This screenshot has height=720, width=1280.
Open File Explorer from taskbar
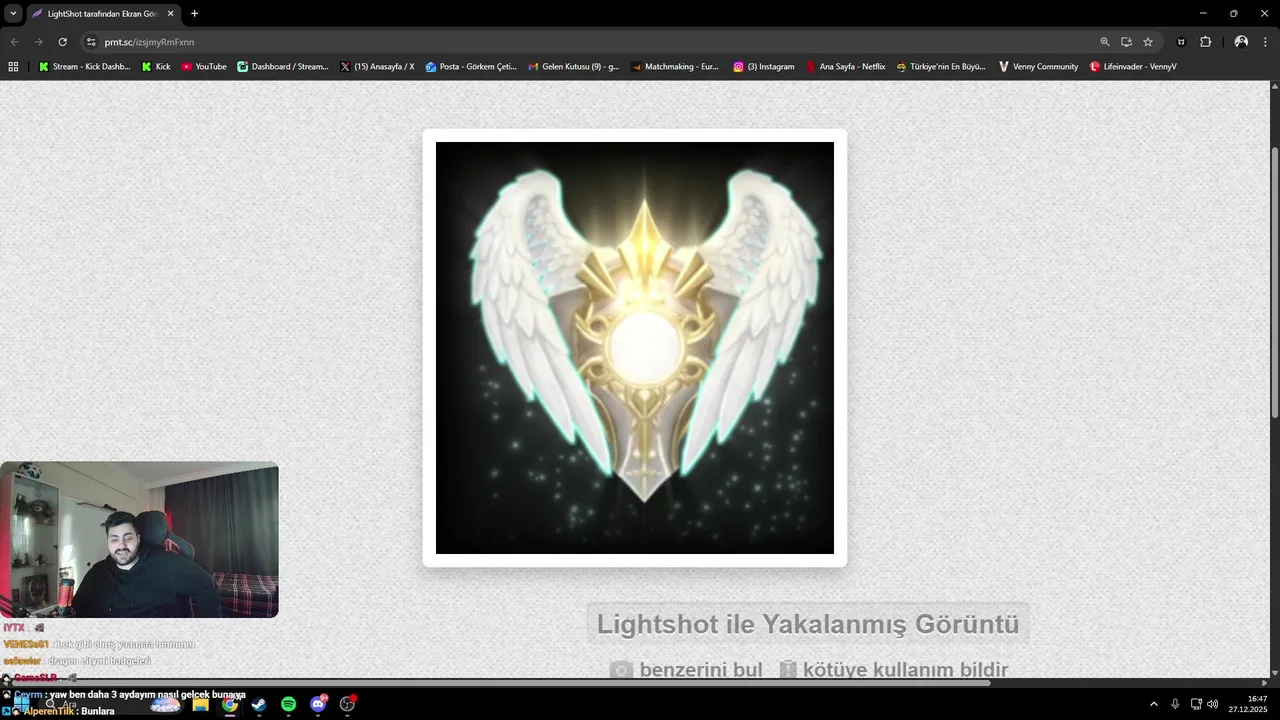pyautogui.click(x=200, y=704)
